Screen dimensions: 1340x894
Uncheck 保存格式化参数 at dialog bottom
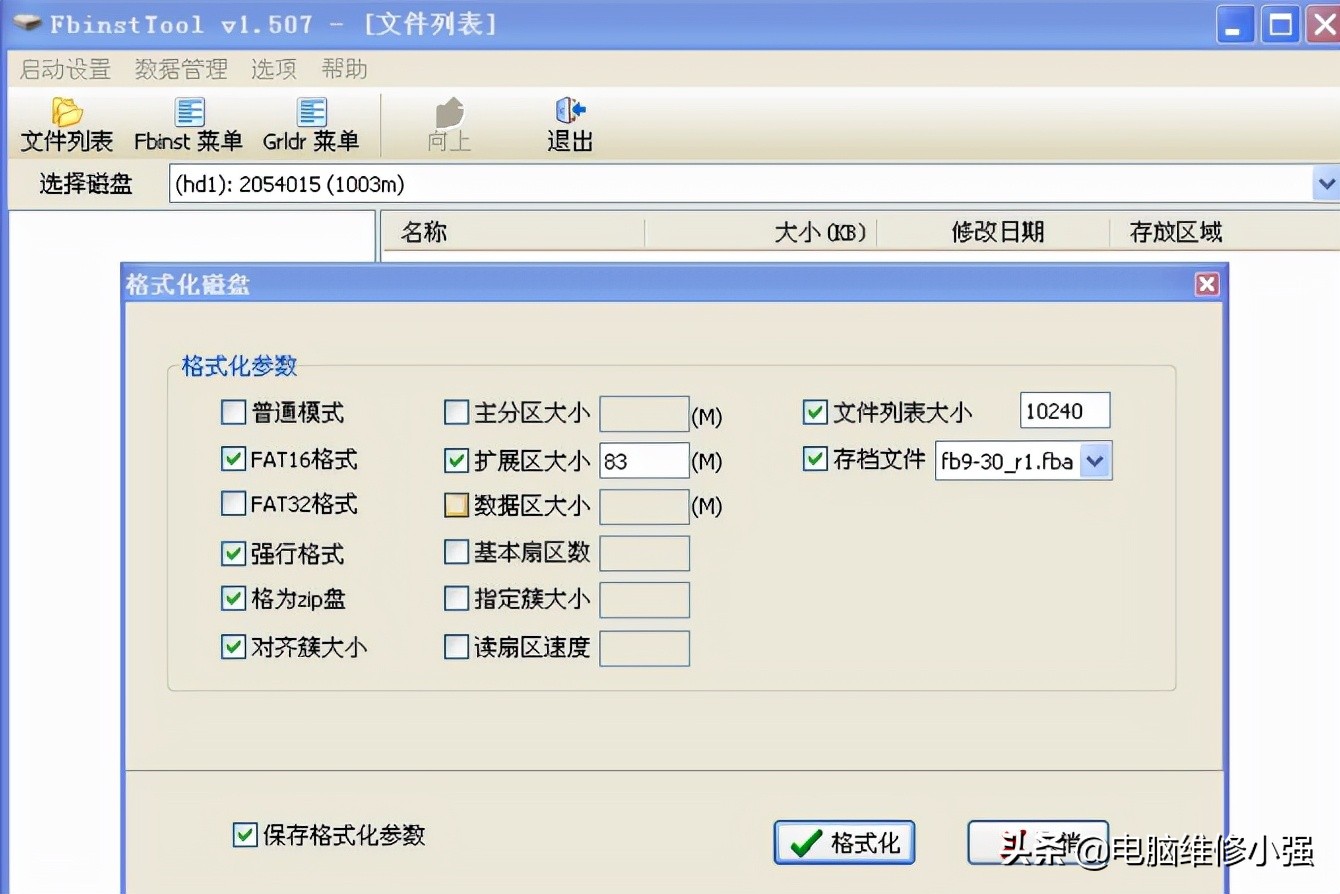coord(244,834)
